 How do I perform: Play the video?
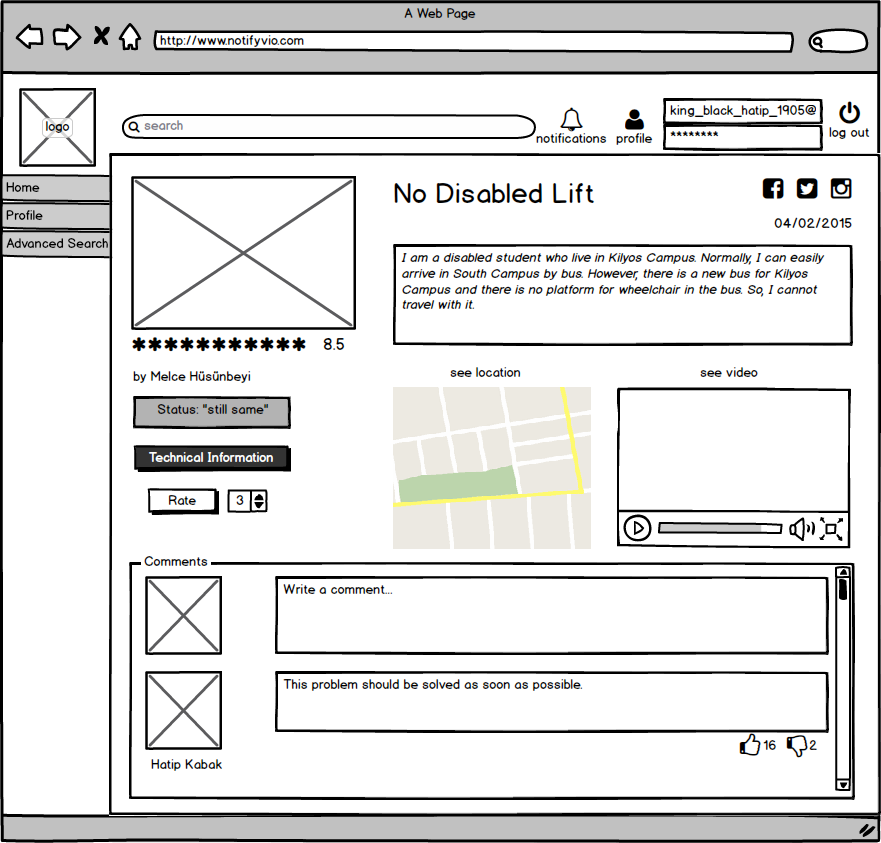(637, 528)
